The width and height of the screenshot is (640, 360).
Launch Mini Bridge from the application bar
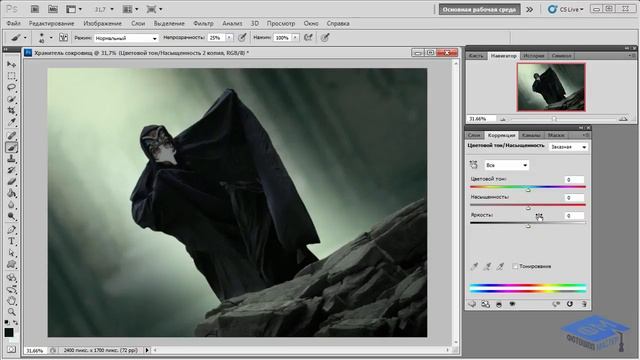pos(53,9)
